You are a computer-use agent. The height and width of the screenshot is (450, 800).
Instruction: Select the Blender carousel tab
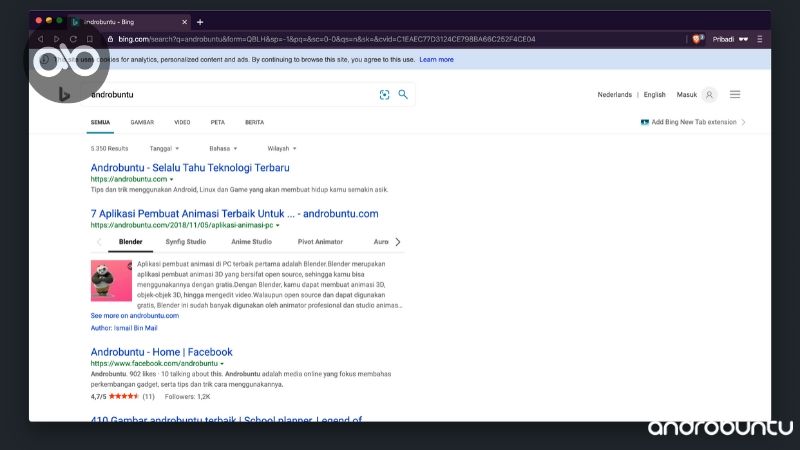pos(131,242)
